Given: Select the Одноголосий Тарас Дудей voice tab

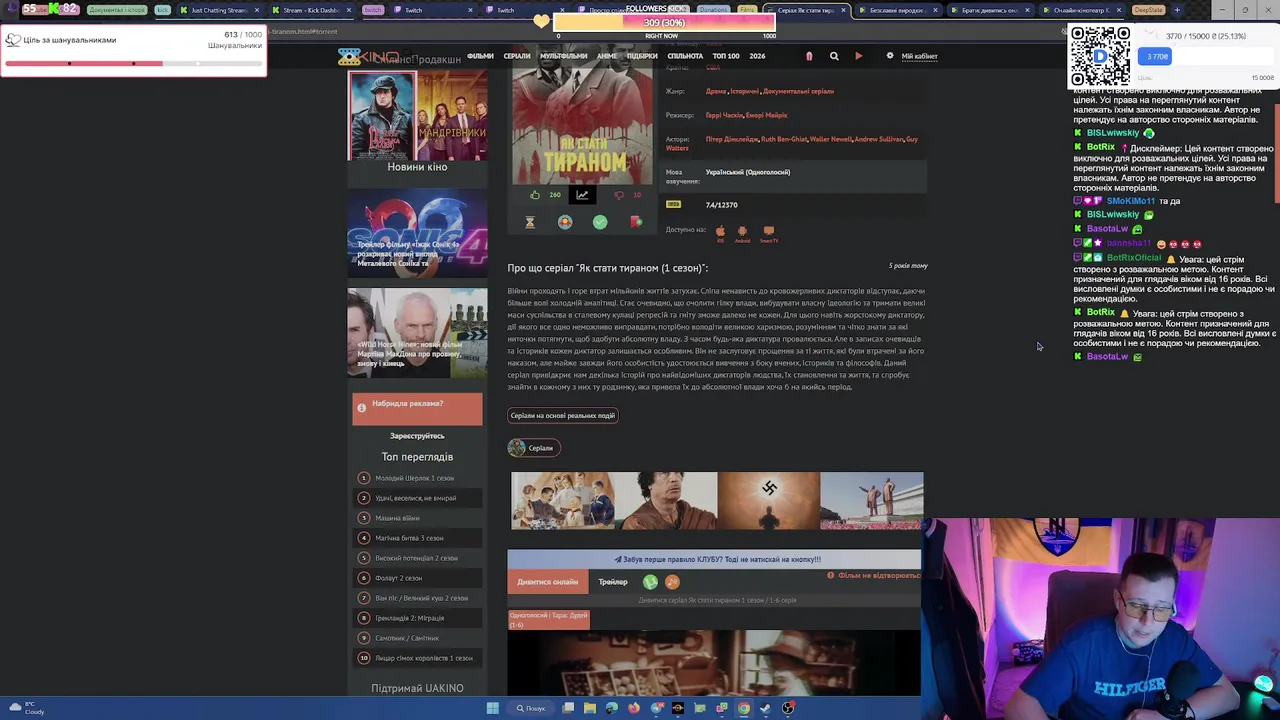Looking at the screenshot, I should [x=549, y=620].
